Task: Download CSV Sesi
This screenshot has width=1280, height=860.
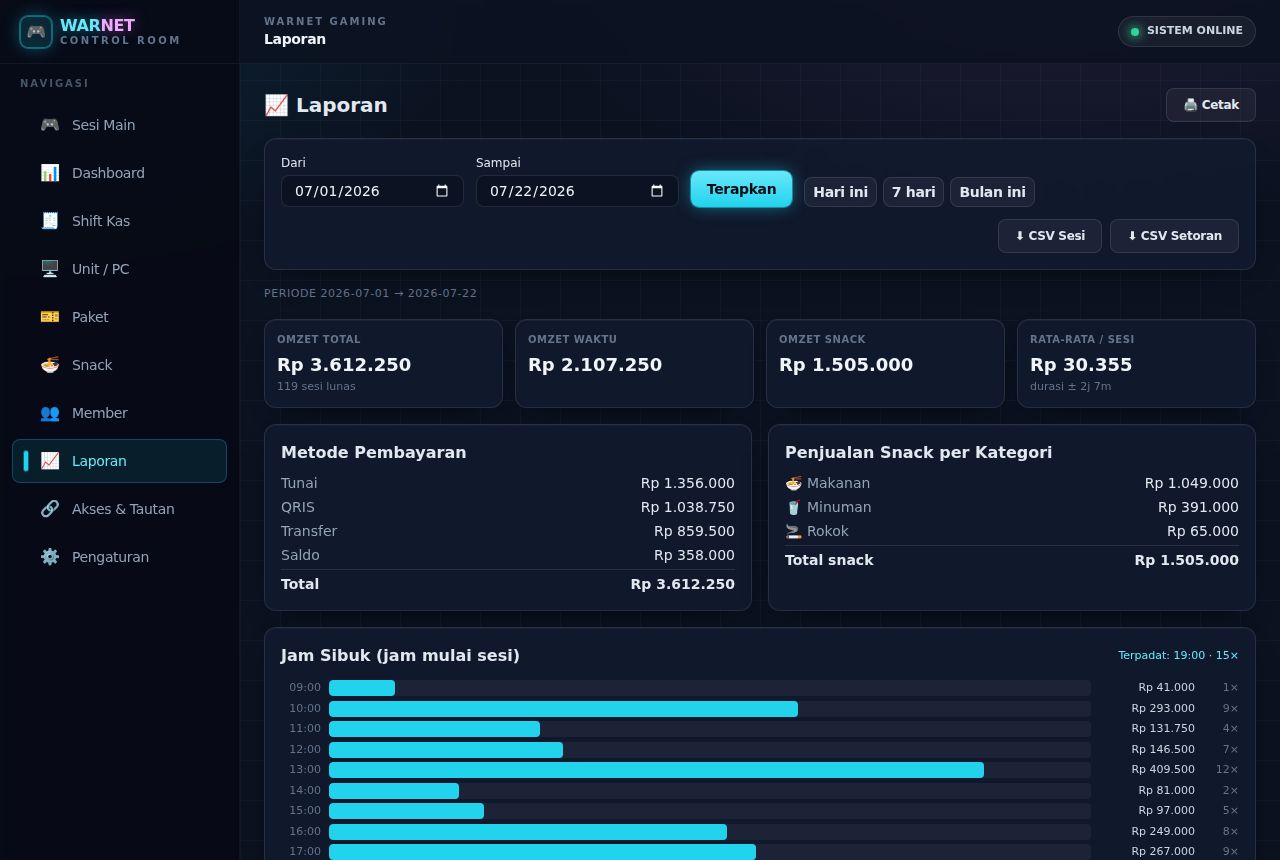Action: tap(1050, 236)
